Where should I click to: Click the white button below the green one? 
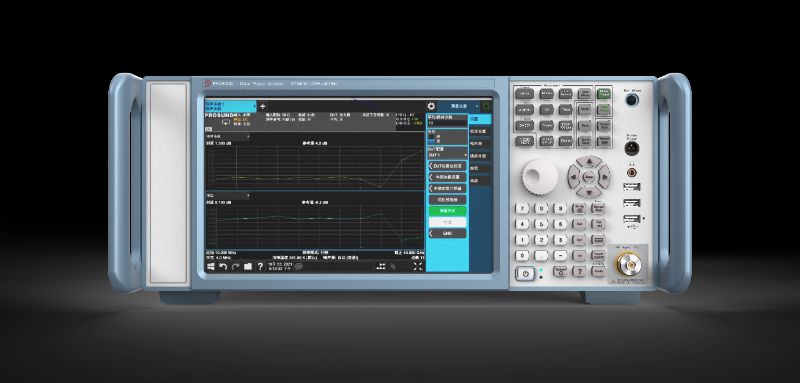[447, 222]
